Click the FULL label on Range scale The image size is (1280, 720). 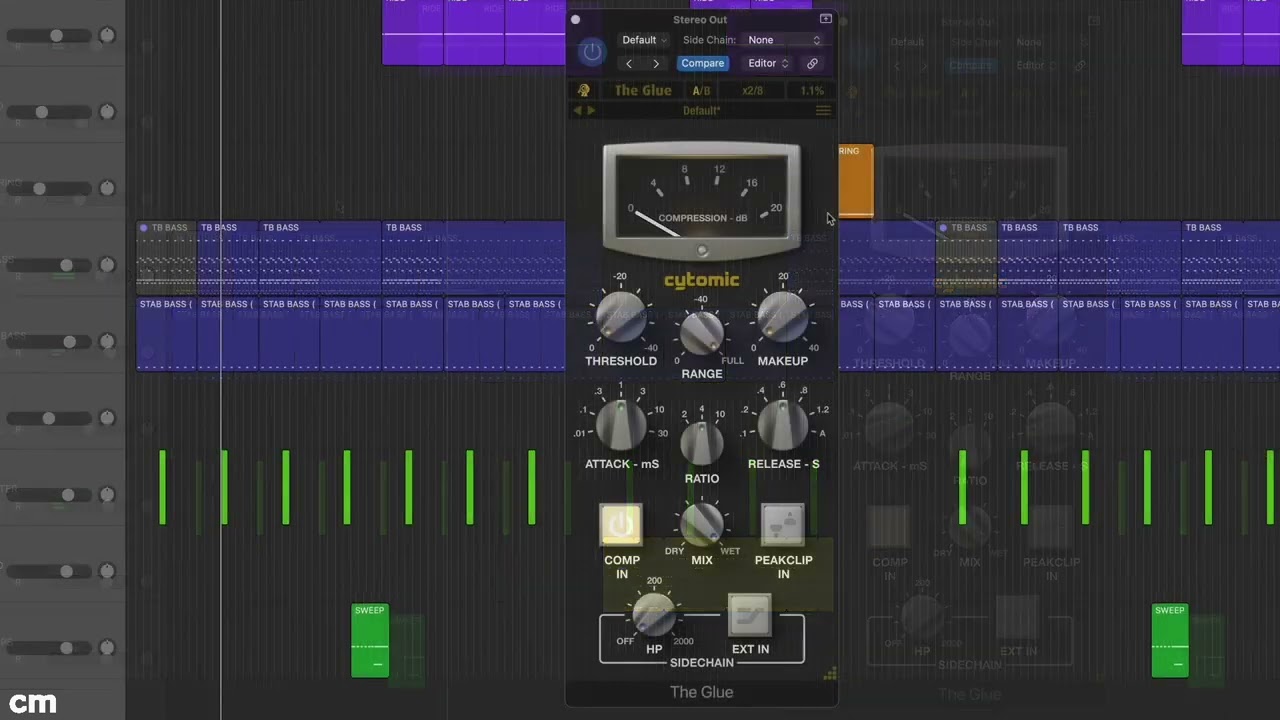coord(733,361)
